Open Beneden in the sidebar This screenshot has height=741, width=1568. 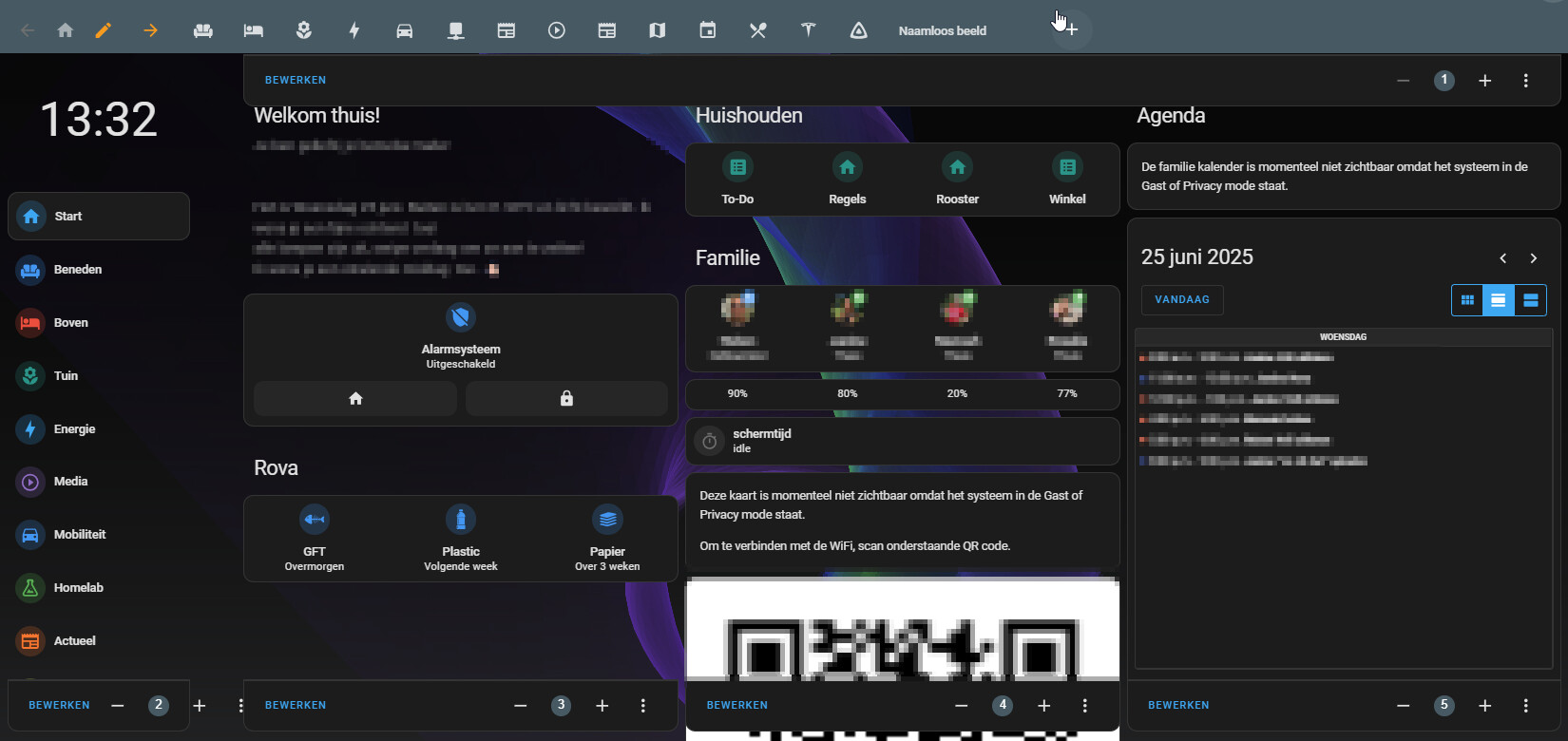tap(99, 270)
